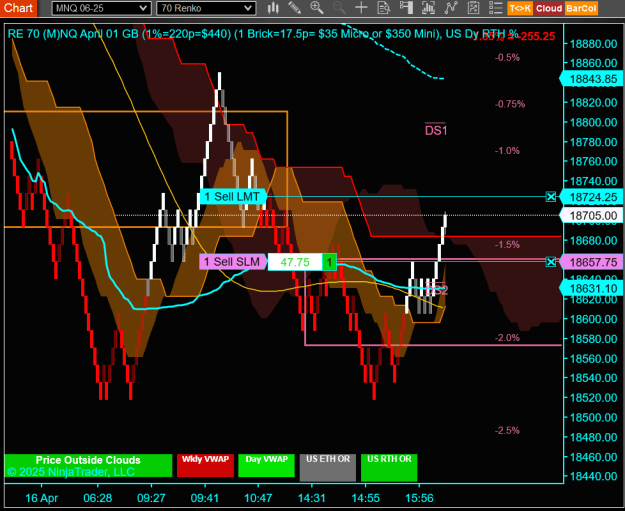Click the -0.5% level label

[507, 57]
